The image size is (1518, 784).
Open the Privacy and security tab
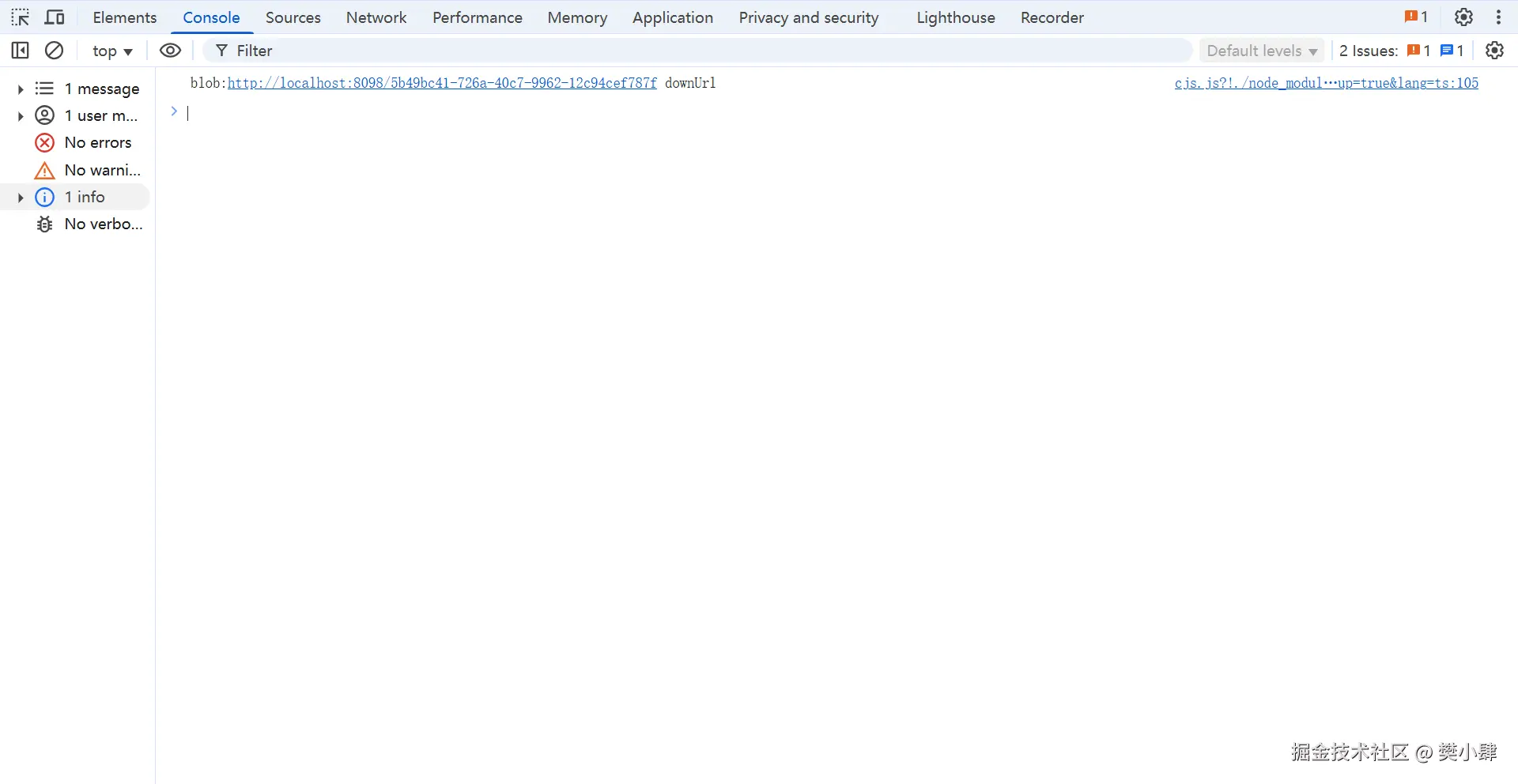809,17
